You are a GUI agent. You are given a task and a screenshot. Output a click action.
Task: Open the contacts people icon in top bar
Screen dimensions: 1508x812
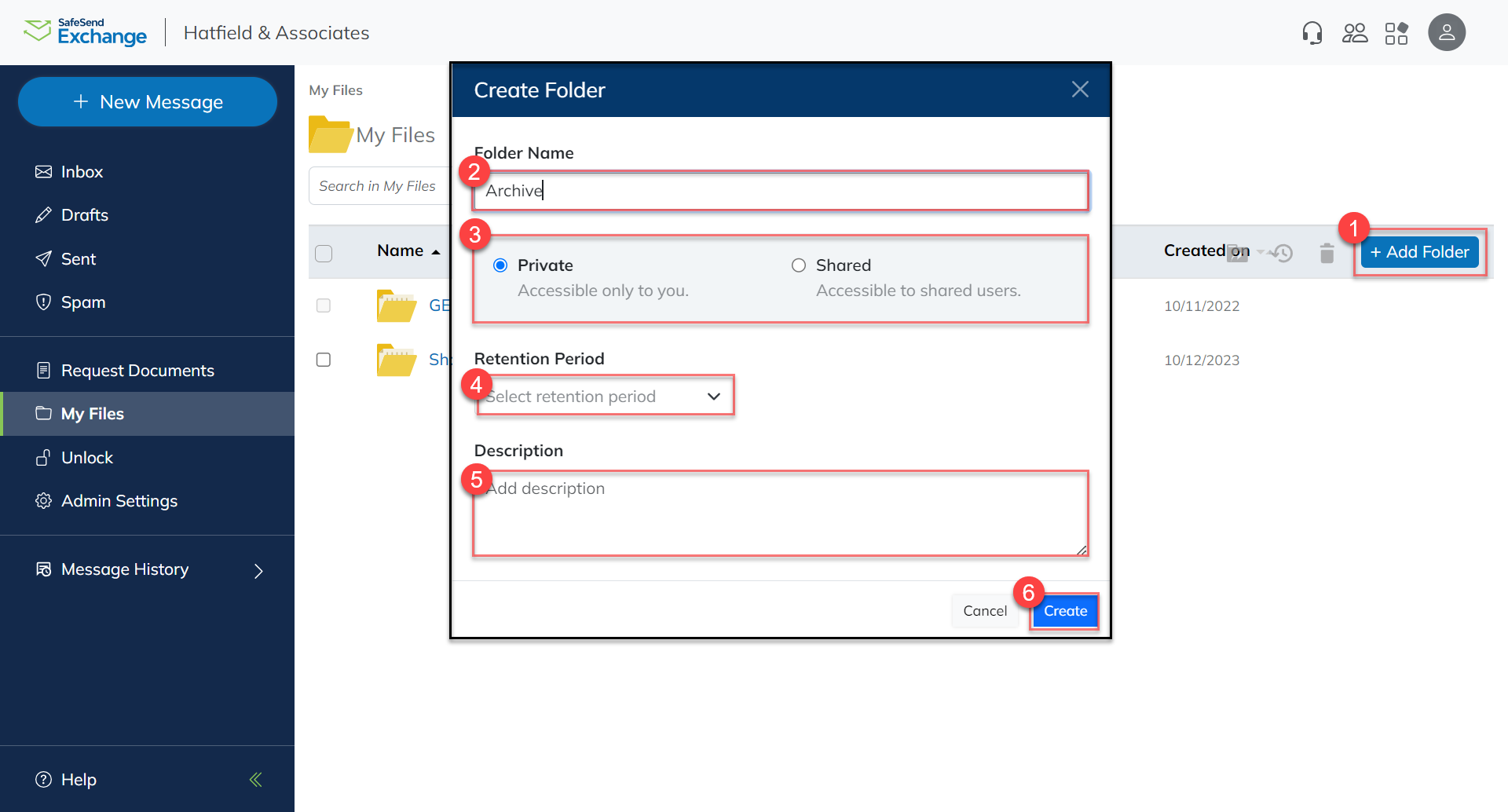[x=1355, y=32]
